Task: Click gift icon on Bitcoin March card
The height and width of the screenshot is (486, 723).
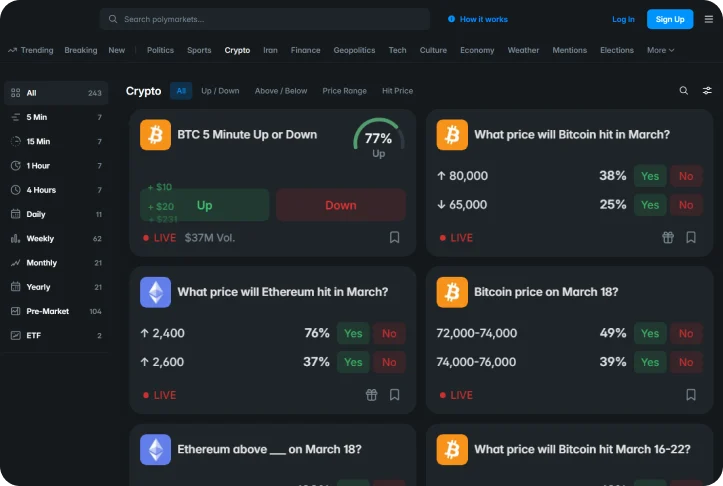Action: tap(668, 237)
